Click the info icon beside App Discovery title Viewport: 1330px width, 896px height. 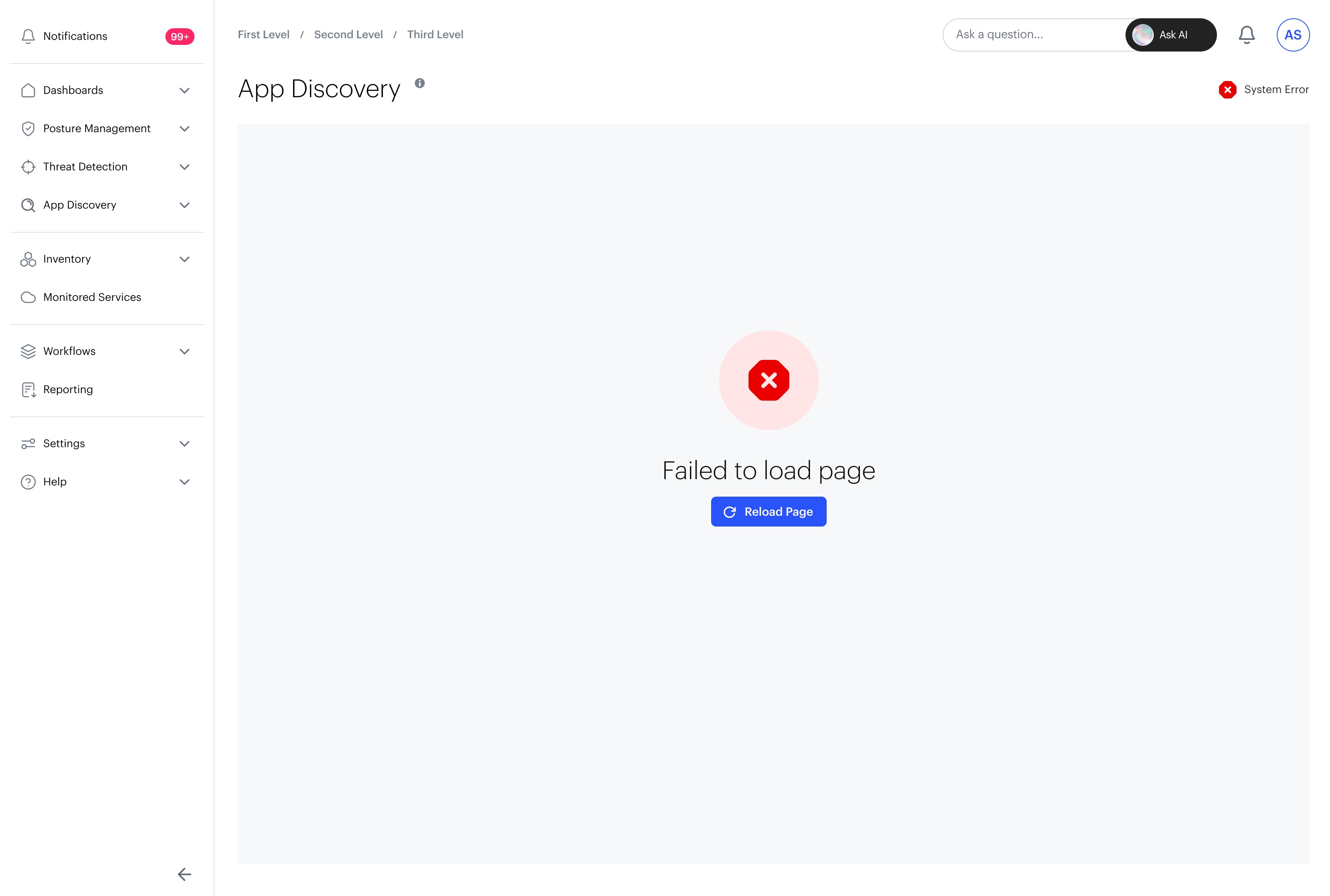[x=419, y=84]
